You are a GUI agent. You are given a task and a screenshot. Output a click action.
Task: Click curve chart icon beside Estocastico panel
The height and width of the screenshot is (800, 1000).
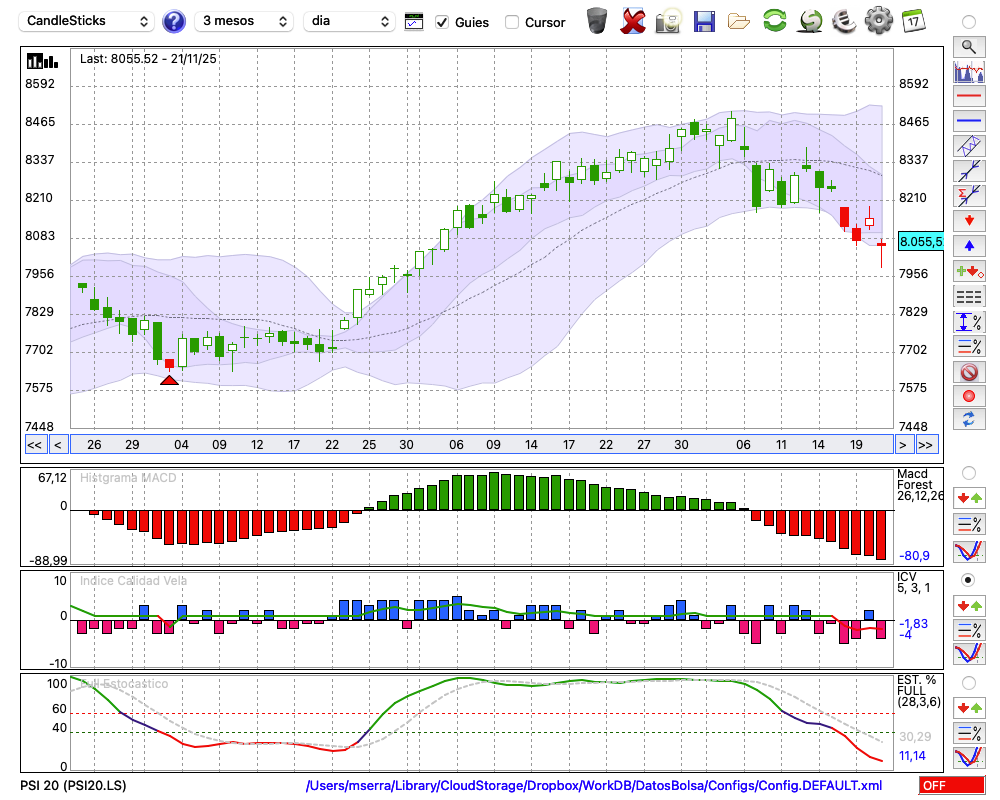tap(969, 757)
